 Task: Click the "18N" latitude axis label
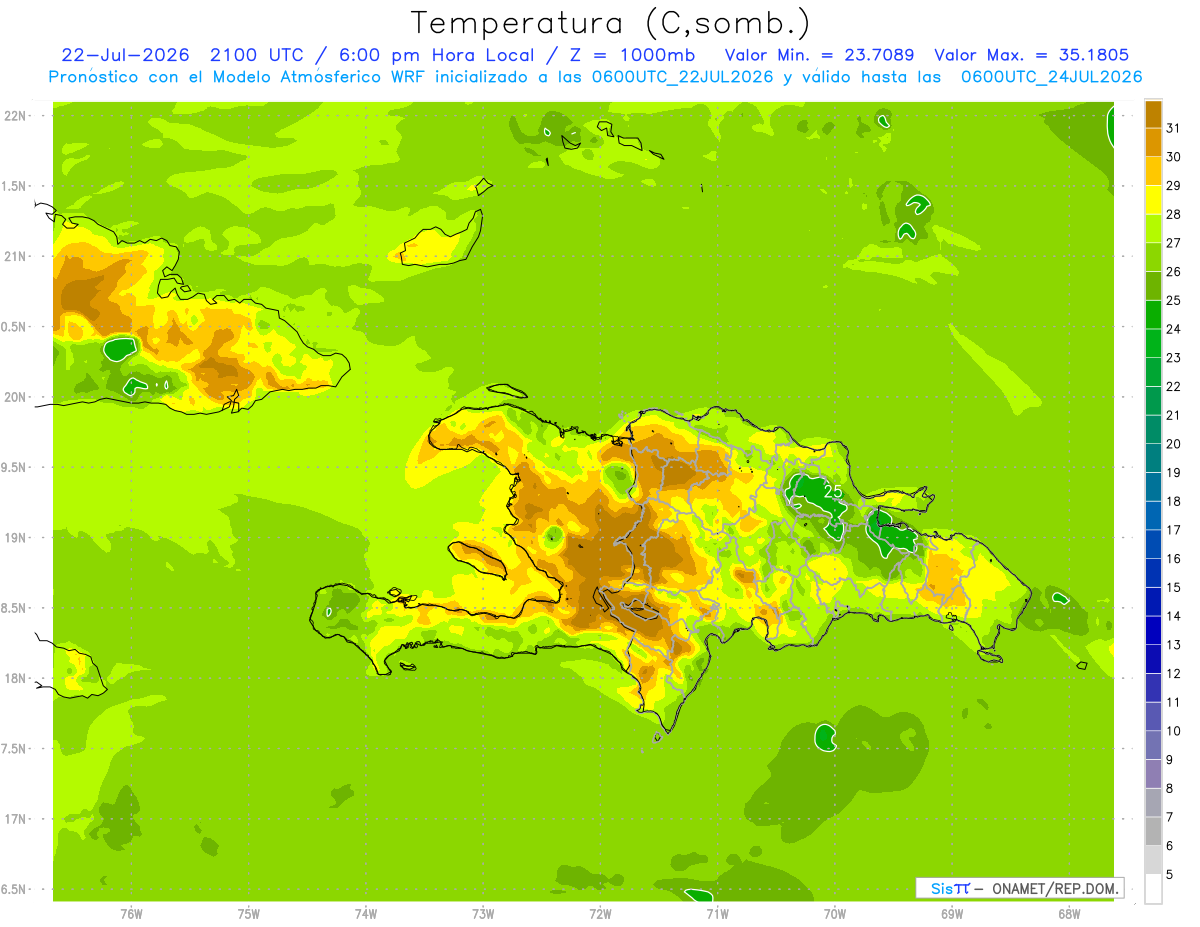point(15,679)
